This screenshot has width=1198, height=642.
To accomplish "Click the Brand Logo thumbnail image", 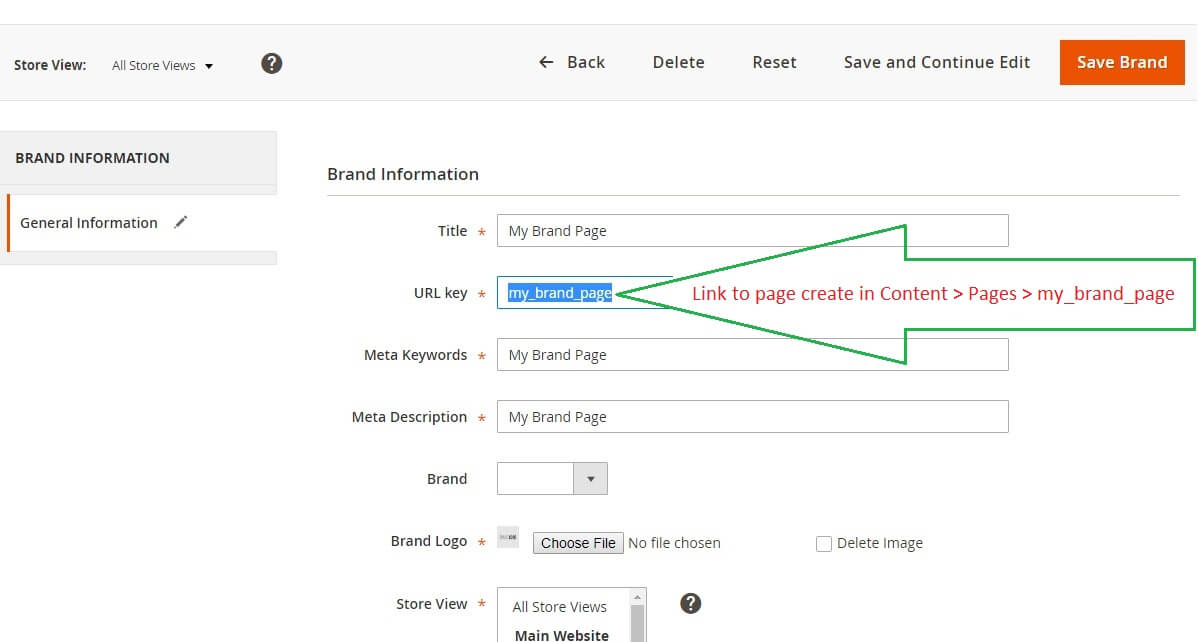I will [x=508, y=538].
